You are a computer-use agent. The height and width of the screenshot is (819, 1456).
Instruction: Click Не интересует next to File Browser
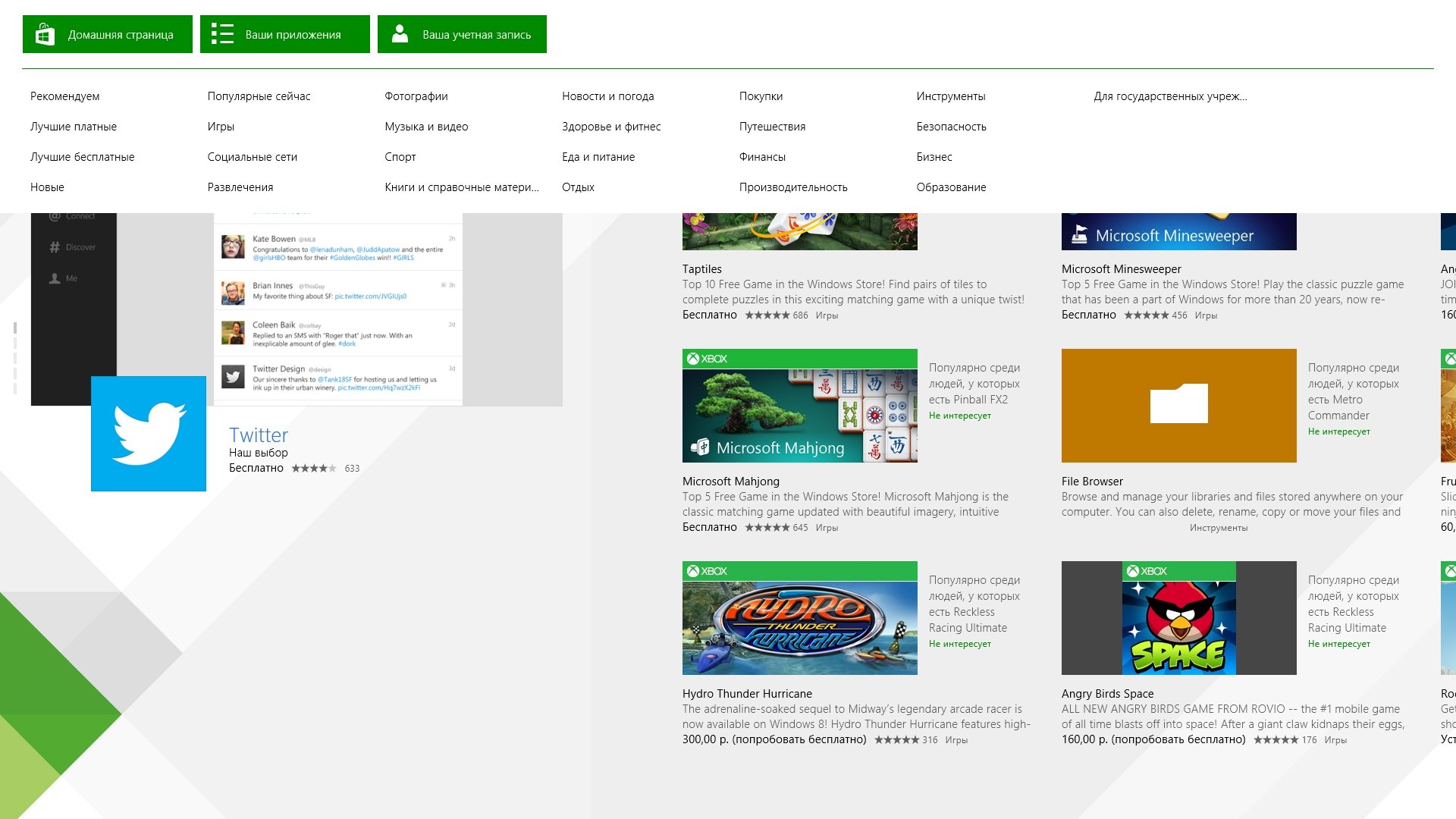1339,431
